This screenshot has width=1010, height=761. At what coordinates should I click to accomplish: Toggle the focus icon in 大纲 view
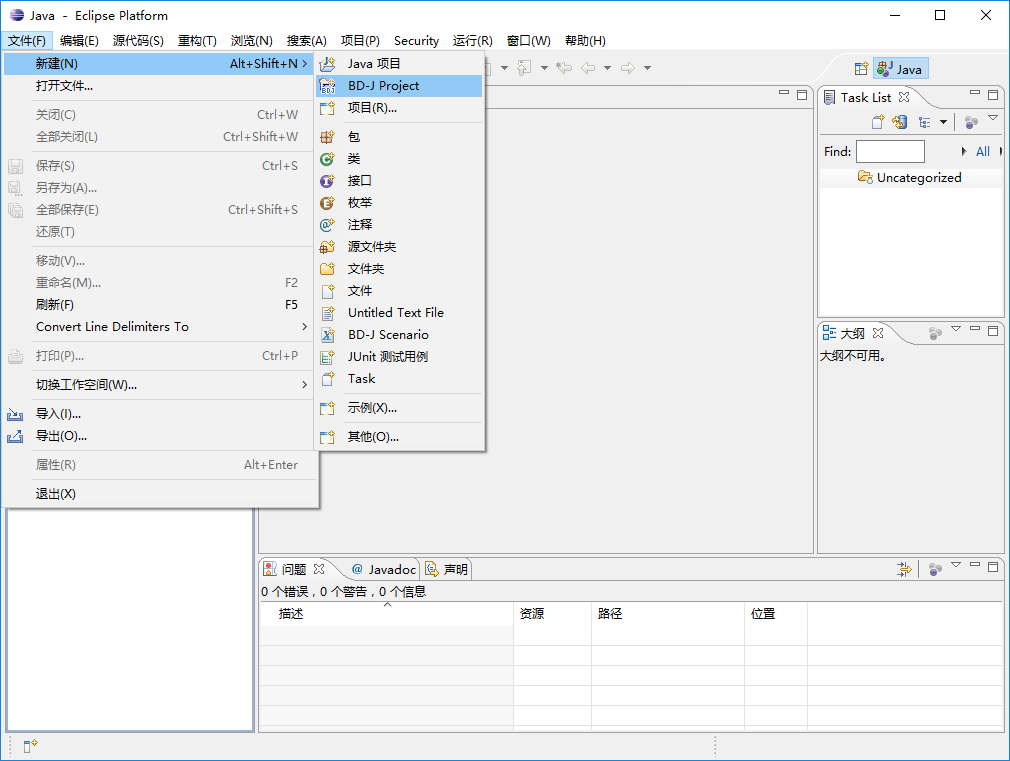(x=935, y=333)
